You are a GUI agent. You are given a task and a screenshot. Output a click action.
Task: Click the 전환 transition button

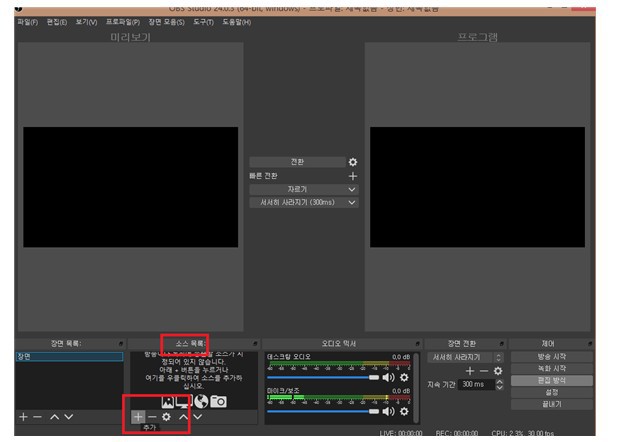(297, 162)
